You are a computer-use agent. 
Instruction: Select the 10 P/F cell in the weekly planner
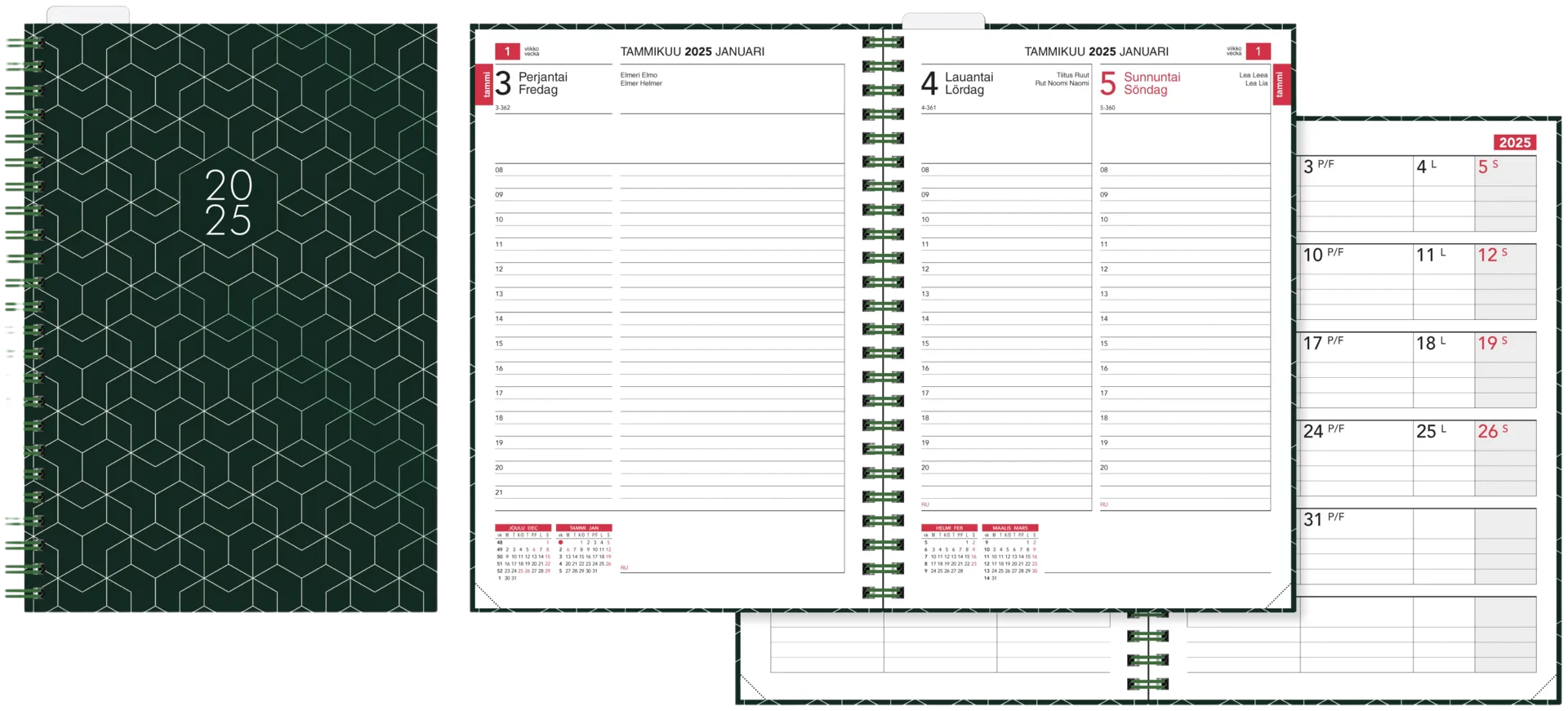pos(1356,282)
